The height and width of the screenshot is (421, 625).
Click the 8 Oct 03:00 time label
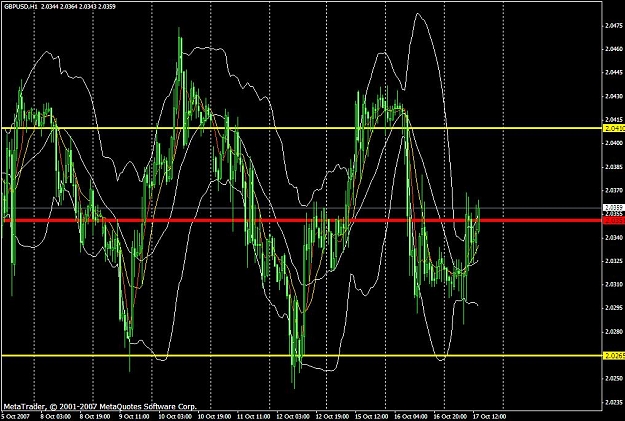[56, 417]
